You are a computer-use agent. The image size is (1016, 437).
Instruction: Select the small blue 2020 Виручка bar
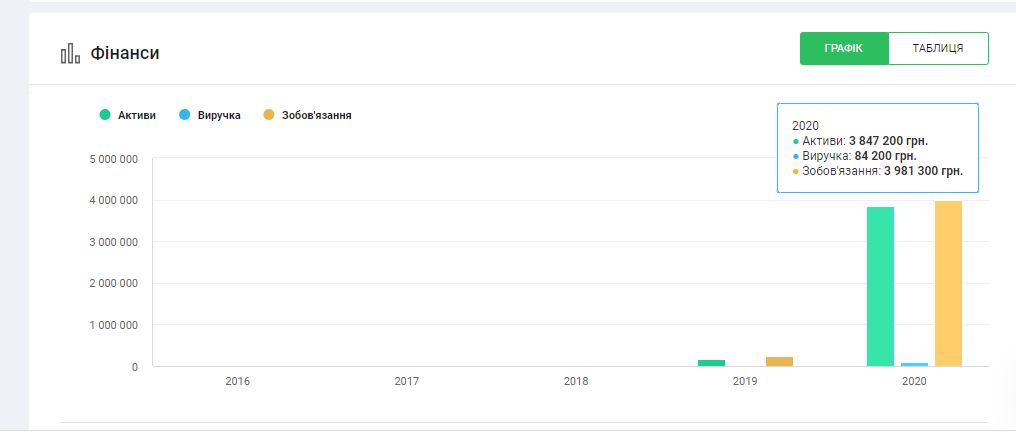coord(914,364)
